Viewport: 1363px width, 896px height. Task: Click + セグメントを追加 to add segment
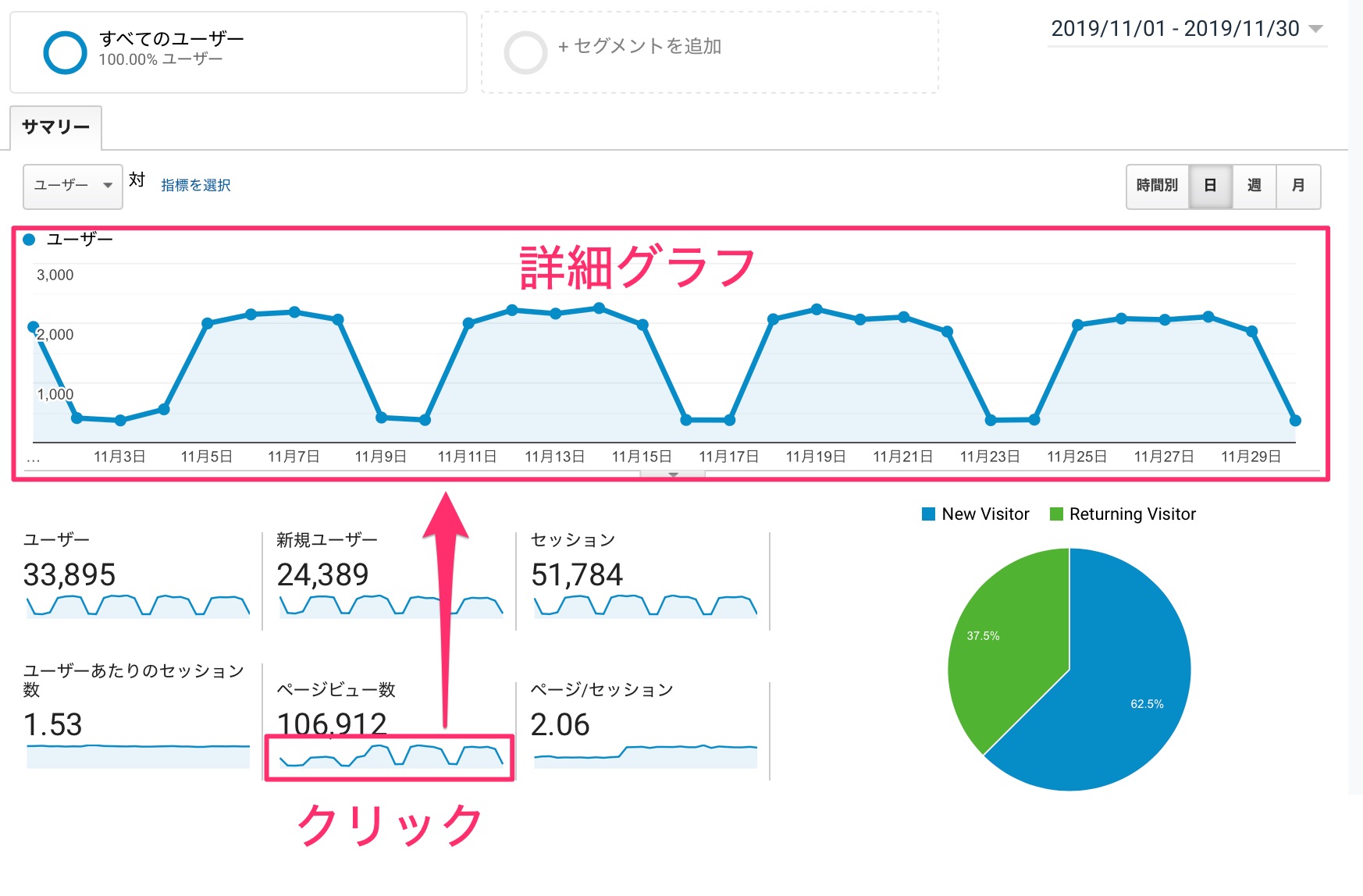pos(639,47)
